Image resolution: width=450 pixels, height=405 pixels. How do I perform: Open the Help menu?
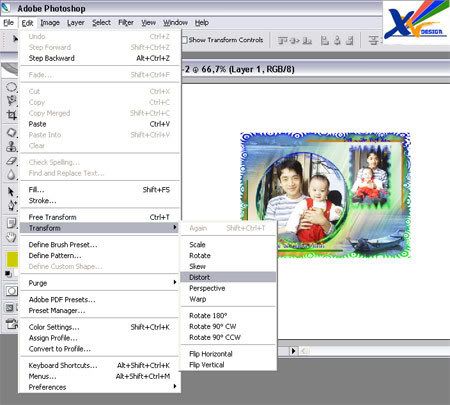[202, 23]
